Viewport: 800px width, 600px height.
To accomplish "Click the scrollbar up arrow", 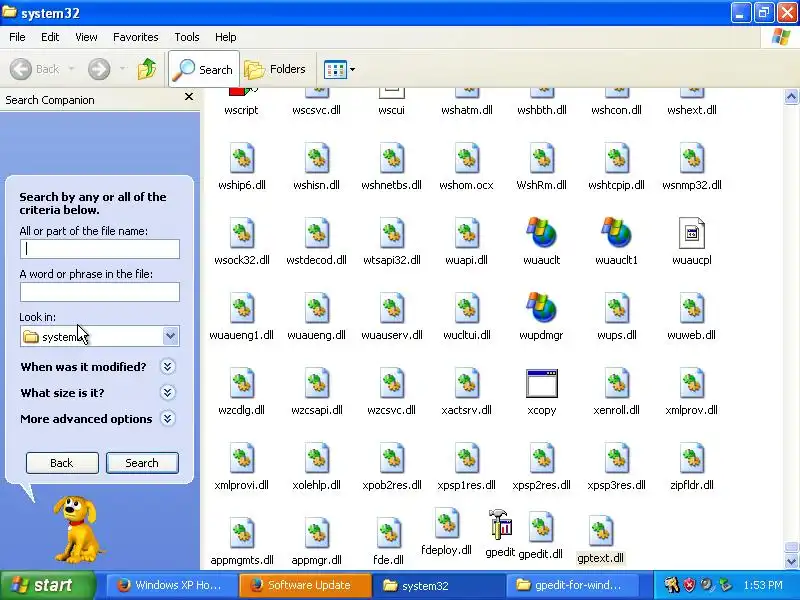I will click(791, 96).
